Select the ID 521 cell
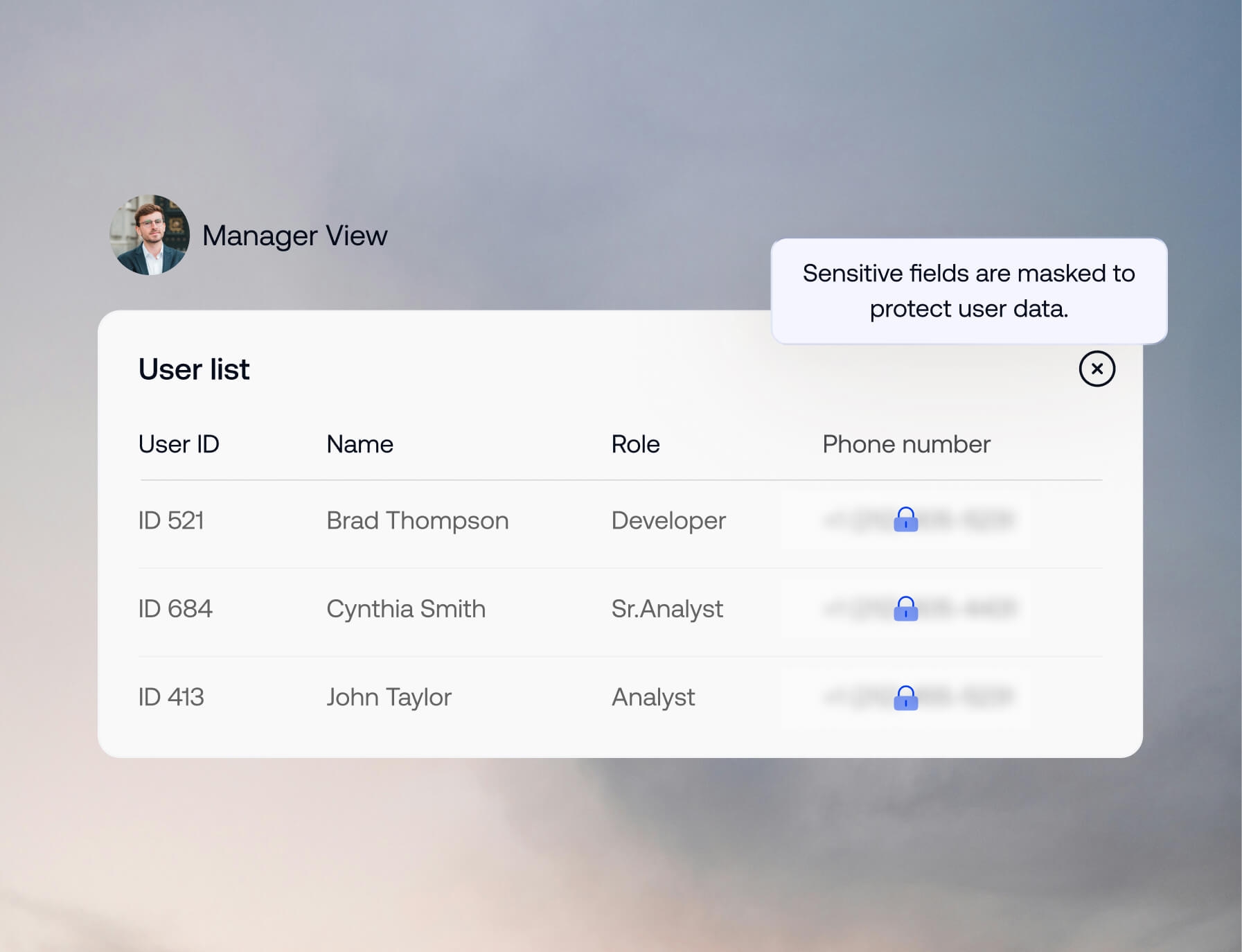 171,520
